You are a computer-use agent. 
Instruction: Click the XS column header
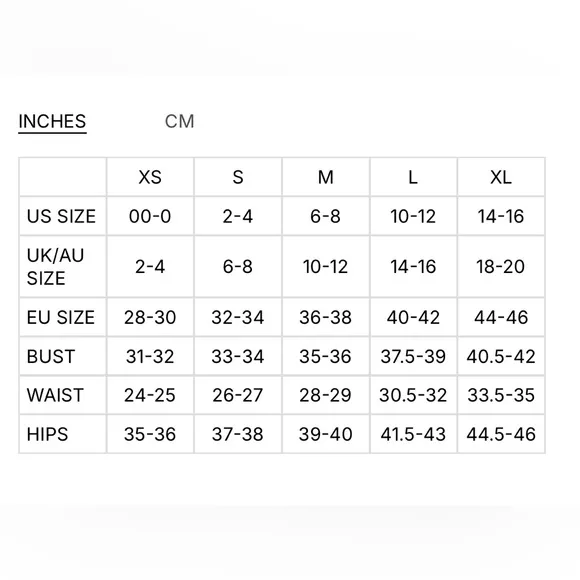[x=150, y=177]
